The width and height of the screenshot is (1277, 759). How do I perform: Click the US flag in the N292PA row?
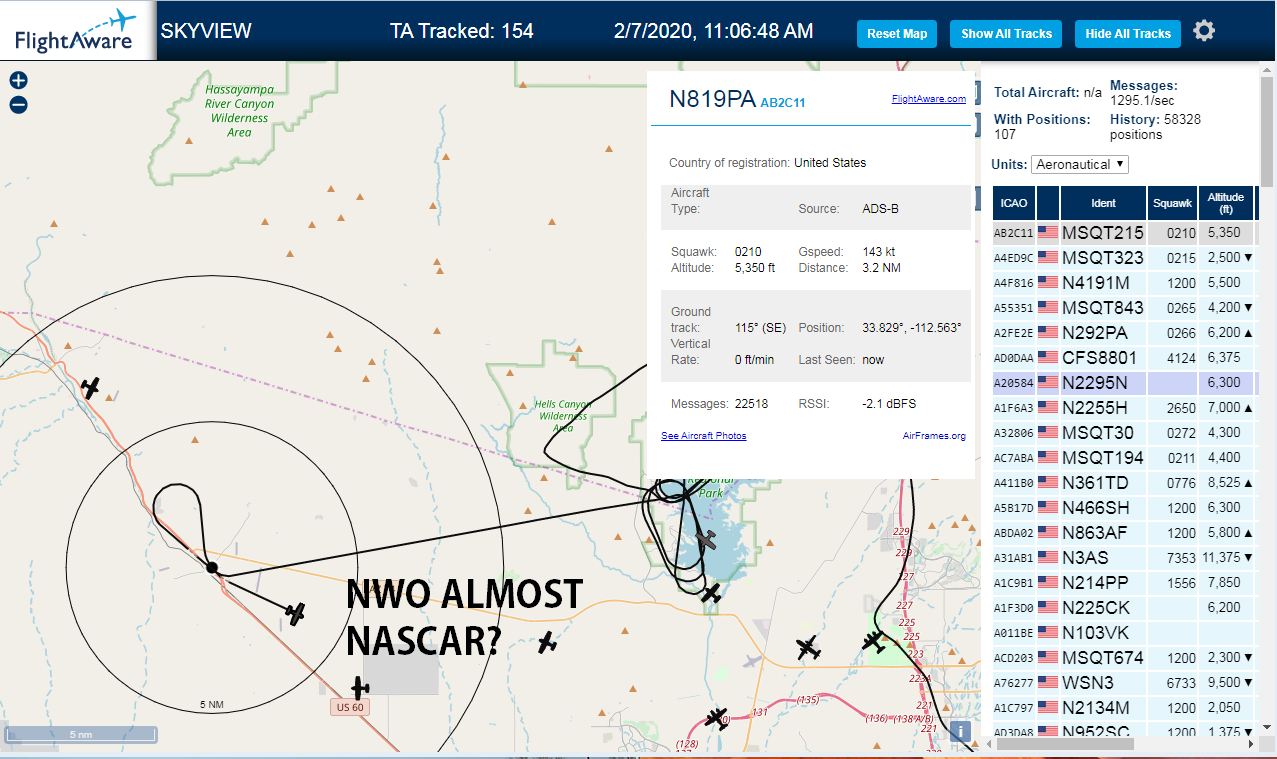(1048, 332)
